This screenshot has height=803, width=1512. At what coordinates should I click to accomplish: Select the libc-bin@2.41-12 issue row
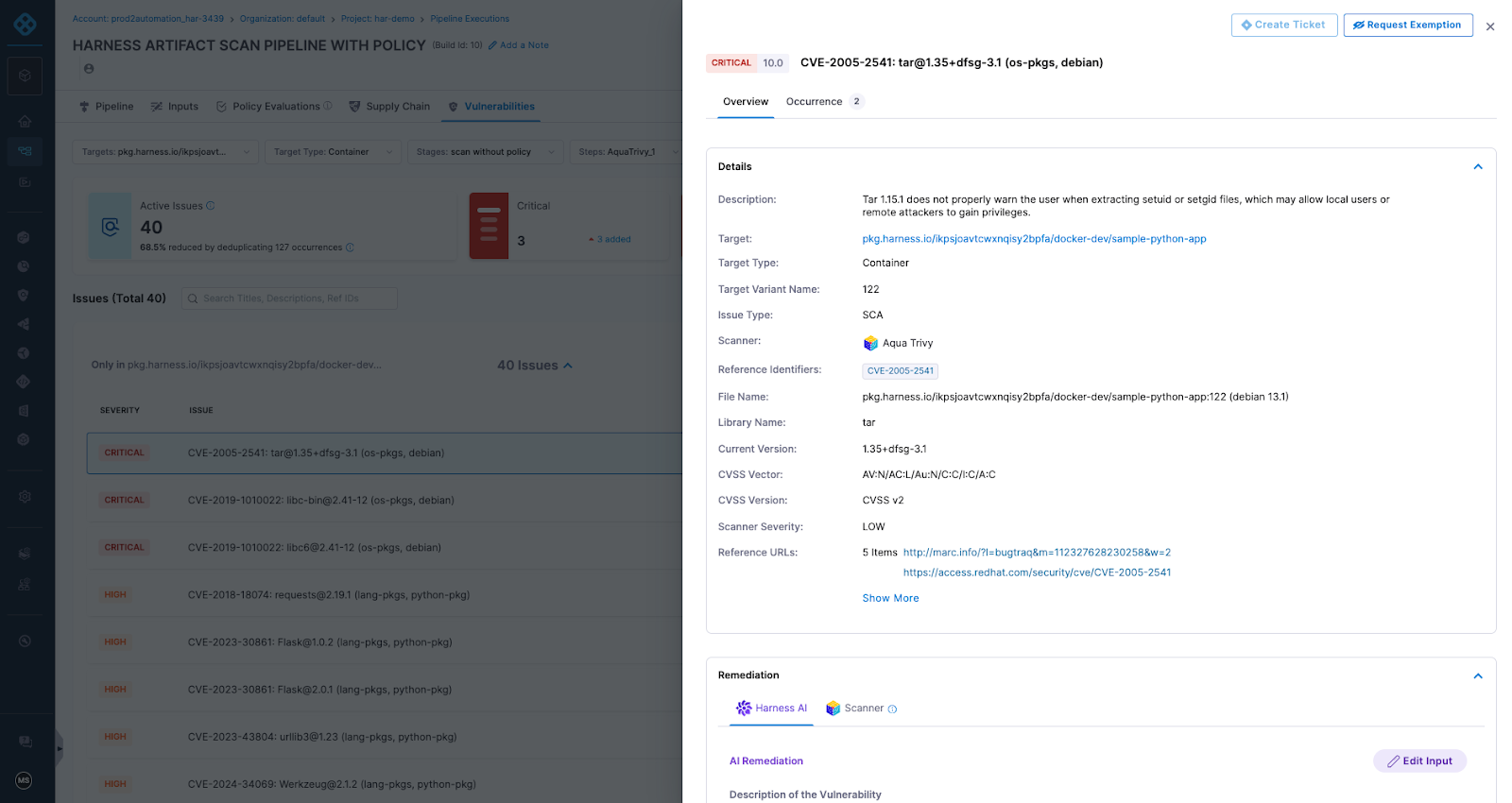pyautogui.click(x=385, y=501)
